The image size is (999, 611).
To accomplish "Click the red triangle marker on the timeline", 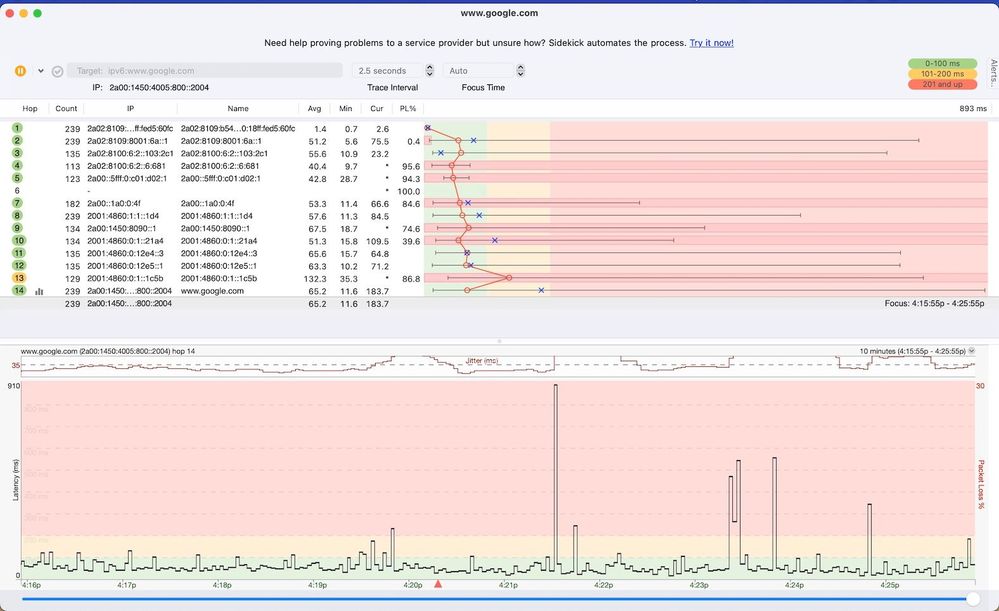I will point(438,584).
